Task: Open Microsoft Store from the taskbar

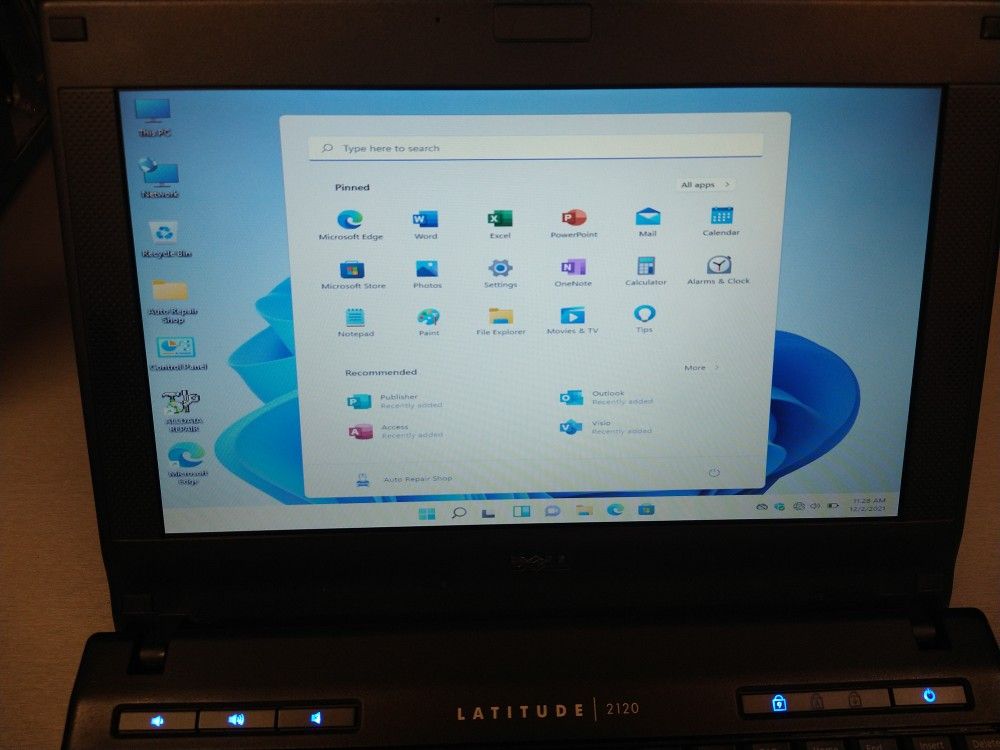Action: 646,508
